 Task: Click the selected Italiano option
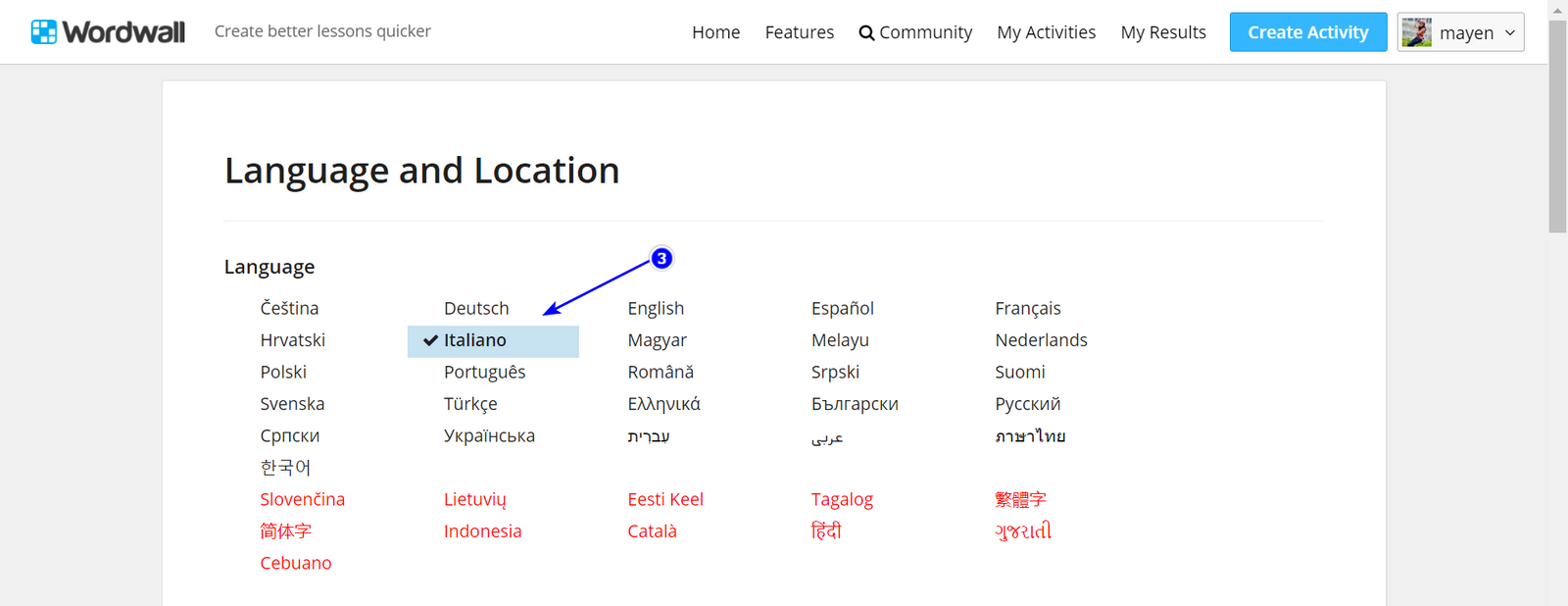(493, 340)
